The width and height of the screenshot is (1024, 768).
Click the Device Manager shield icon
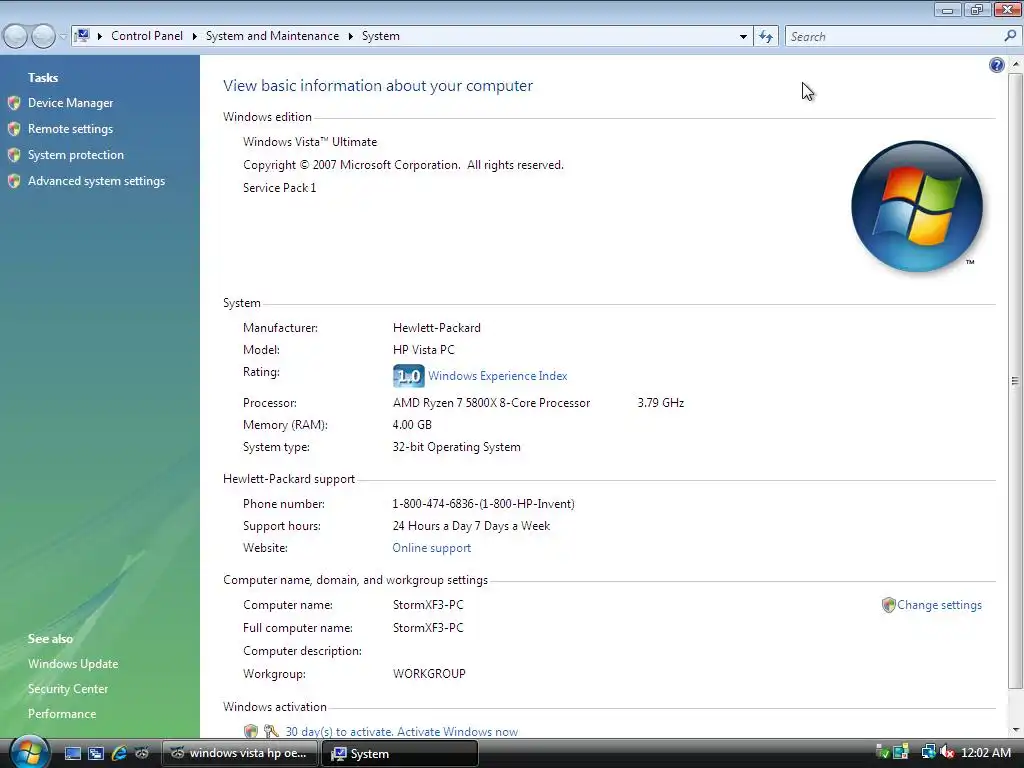tap(14, 103)
